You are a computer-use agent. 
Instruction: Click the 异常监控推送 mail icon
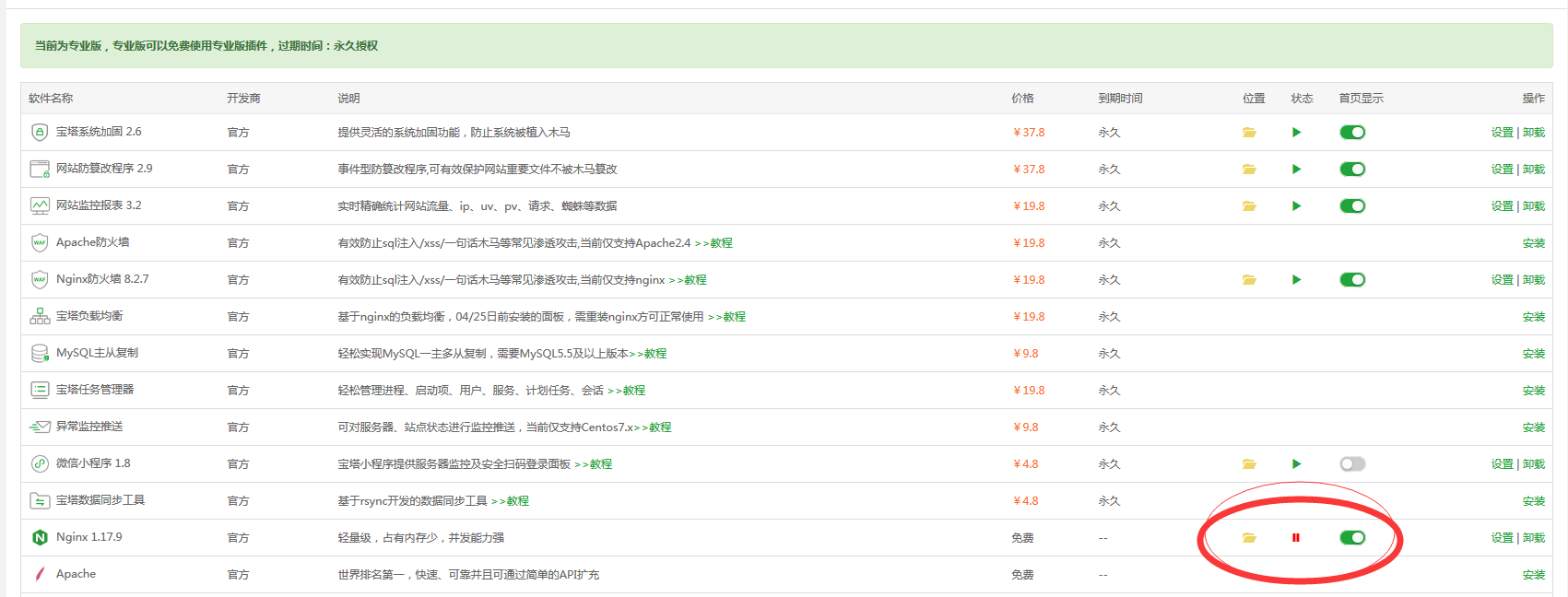40,427
